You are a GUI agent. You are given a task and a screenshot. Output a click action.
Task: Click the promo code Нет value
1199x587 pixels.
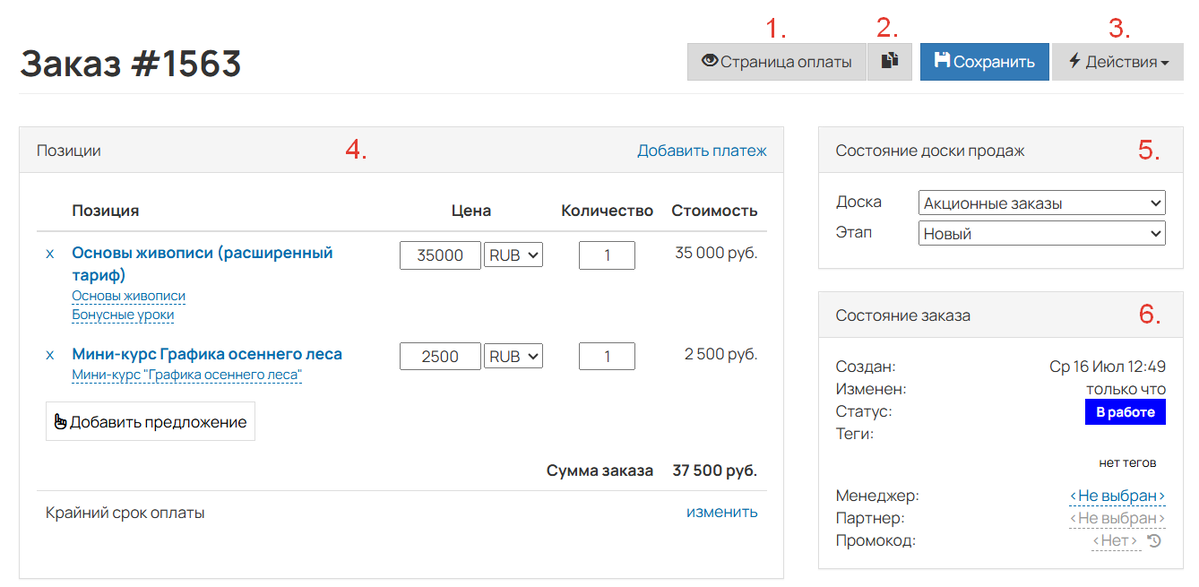(1116, 541)
